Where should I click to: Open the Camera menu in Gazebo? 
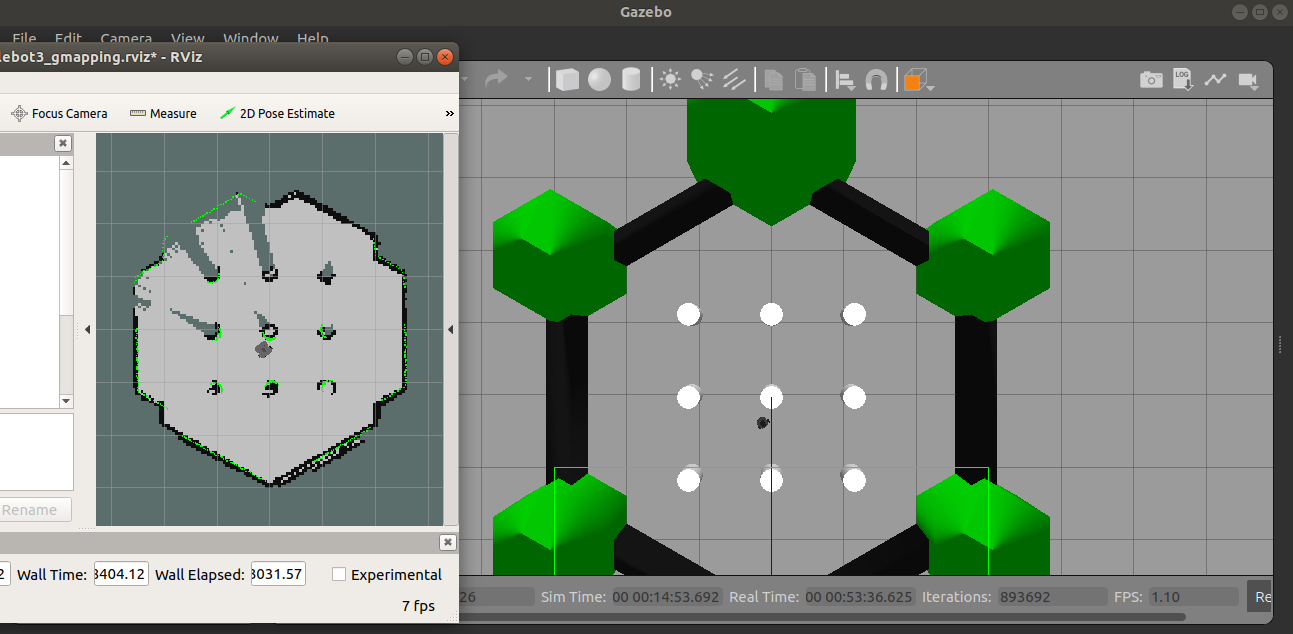(126, 38)
